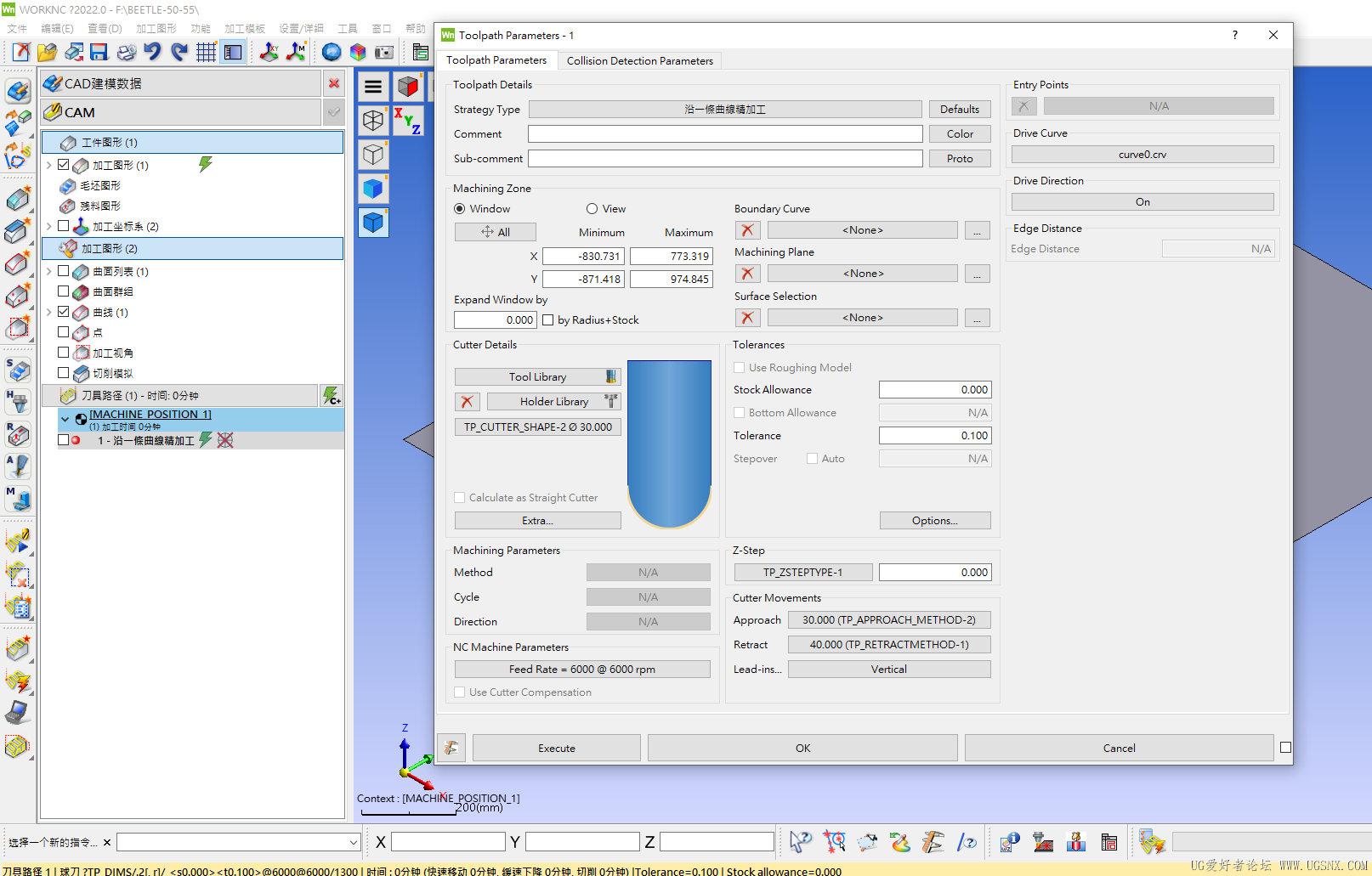The image size is (1372, 876).
Task: Click the Execute button
Action: 557,748
